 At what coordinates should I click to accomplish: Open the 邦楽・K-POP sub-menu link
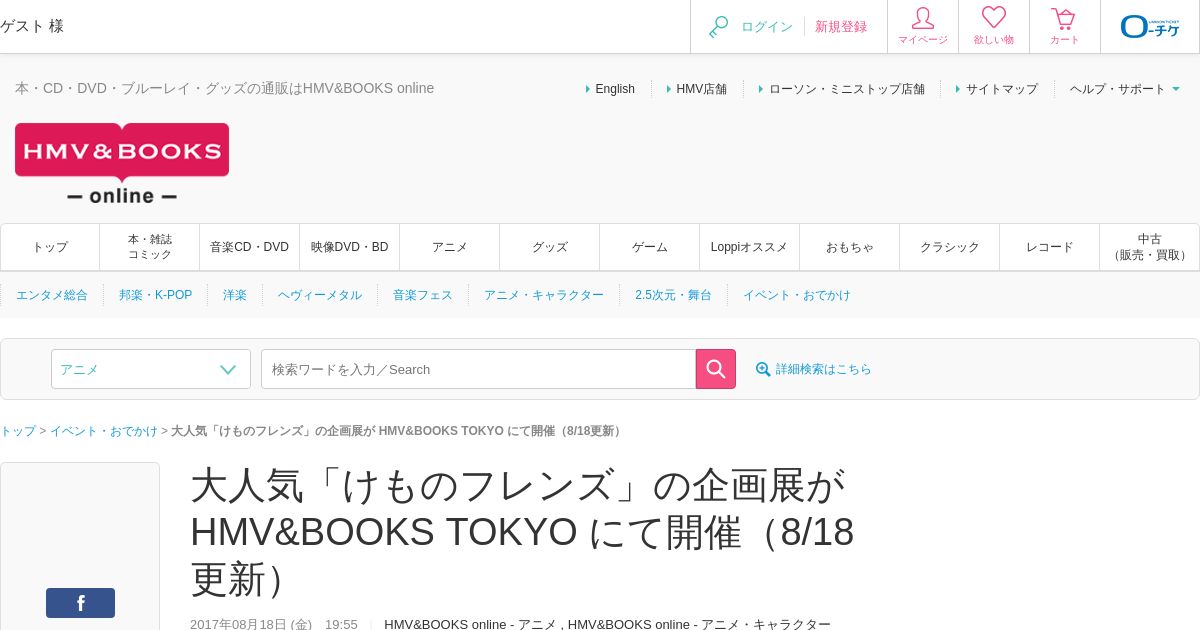coord(155,295)
